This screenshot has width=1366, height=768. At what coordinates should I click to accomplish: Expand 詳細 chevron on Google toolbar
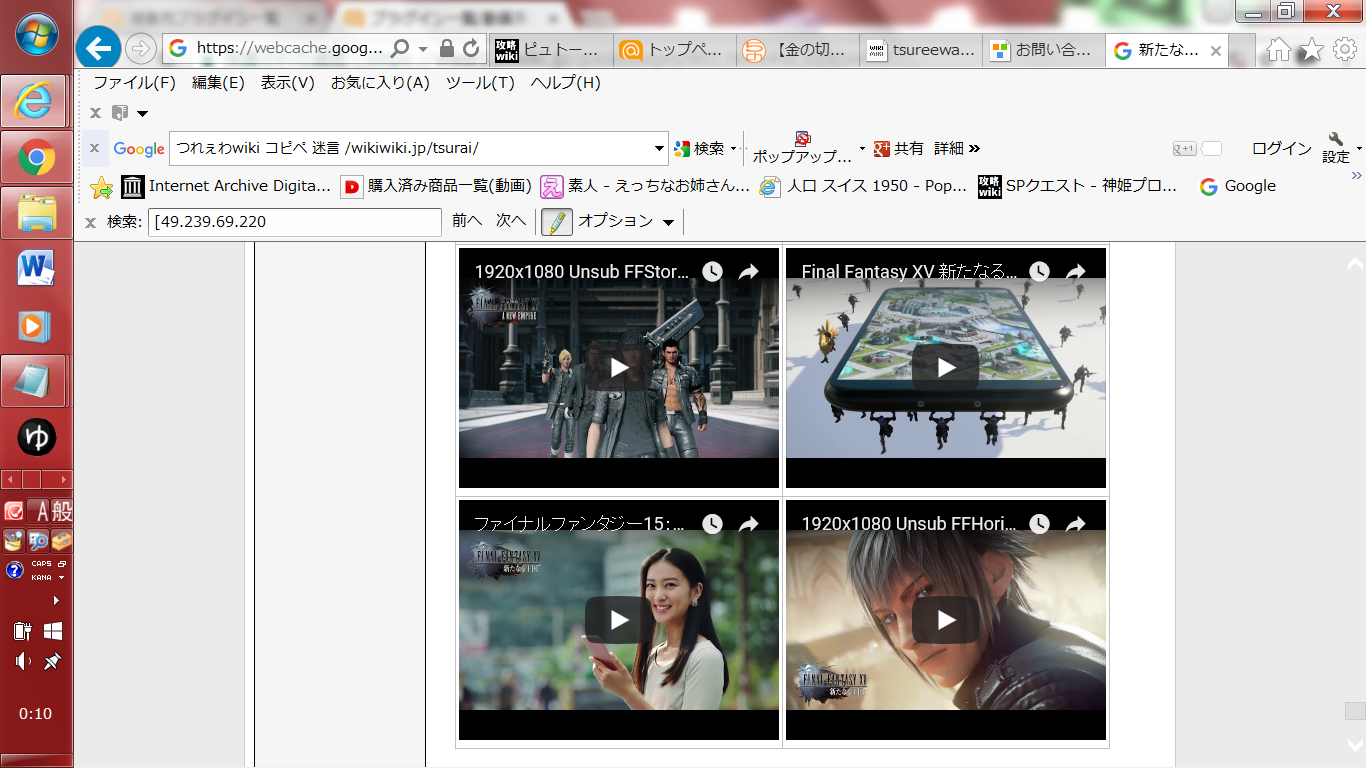974,149
